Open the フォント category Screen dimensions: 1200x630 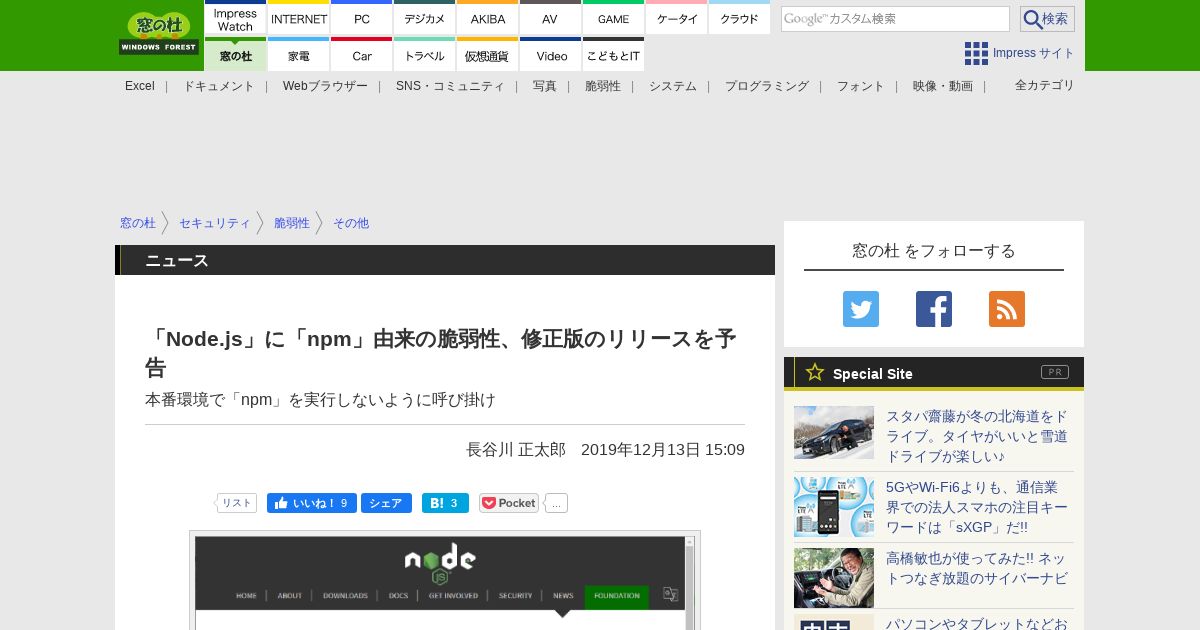pos(861,86)
